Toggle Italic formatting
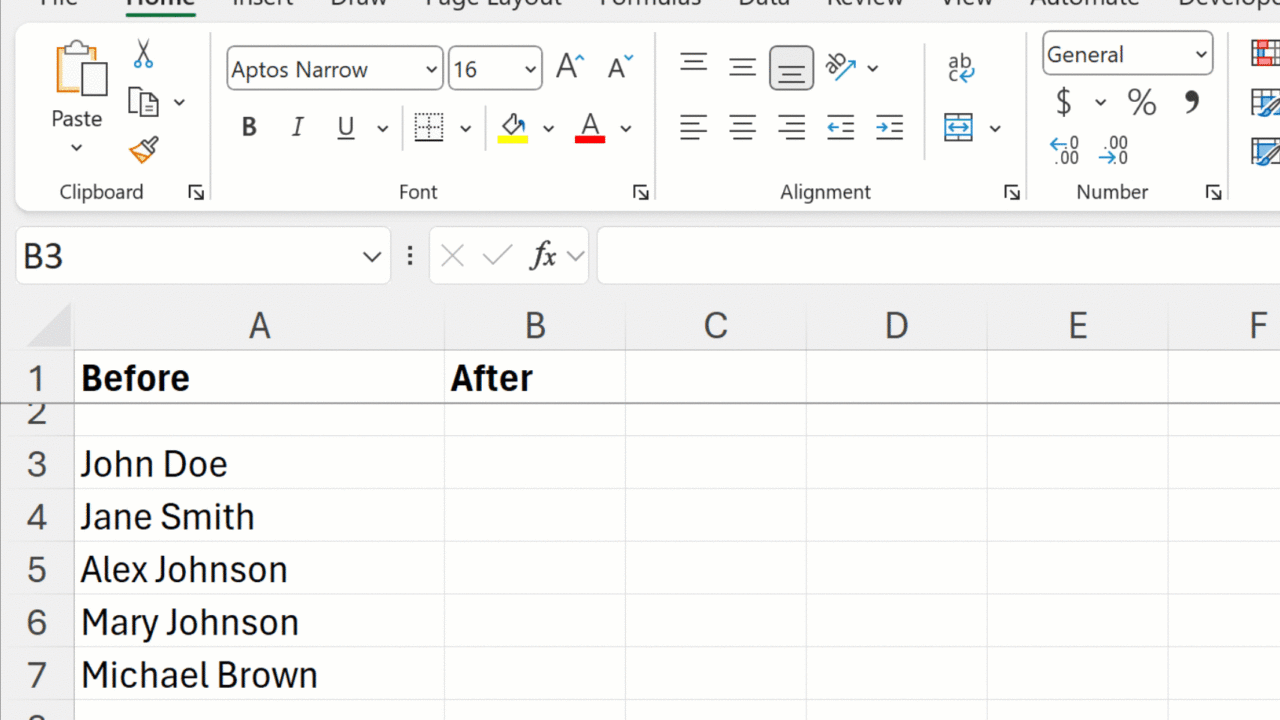1280x720 pixels. [297, 128]
